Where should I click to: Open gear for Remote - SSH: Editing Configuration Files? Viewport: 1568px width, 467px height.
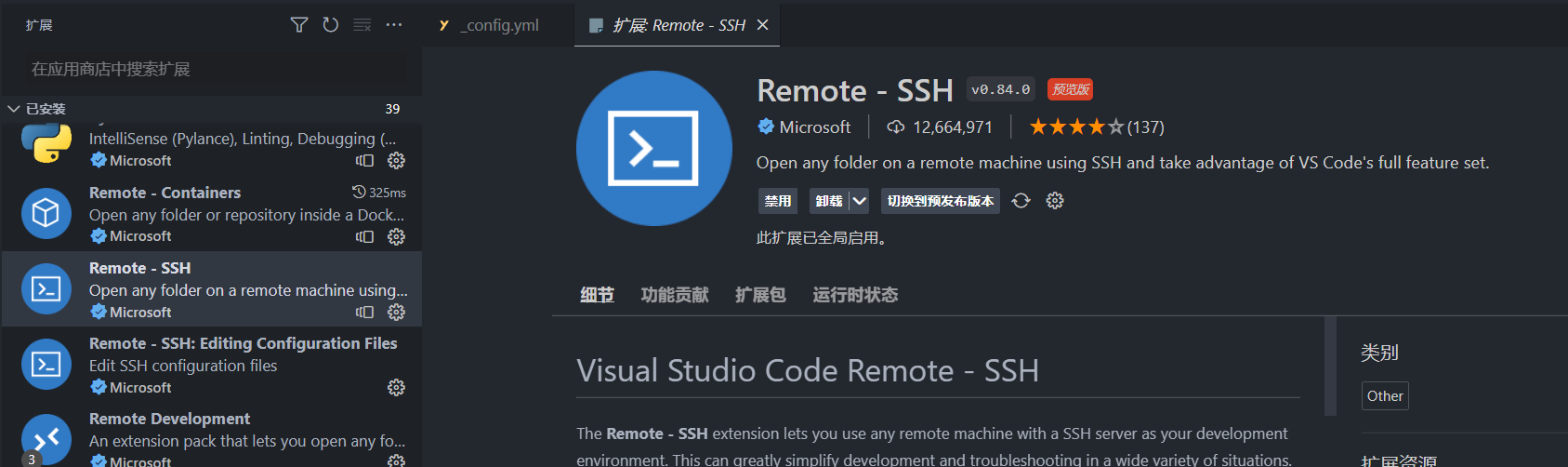[396, 388]
